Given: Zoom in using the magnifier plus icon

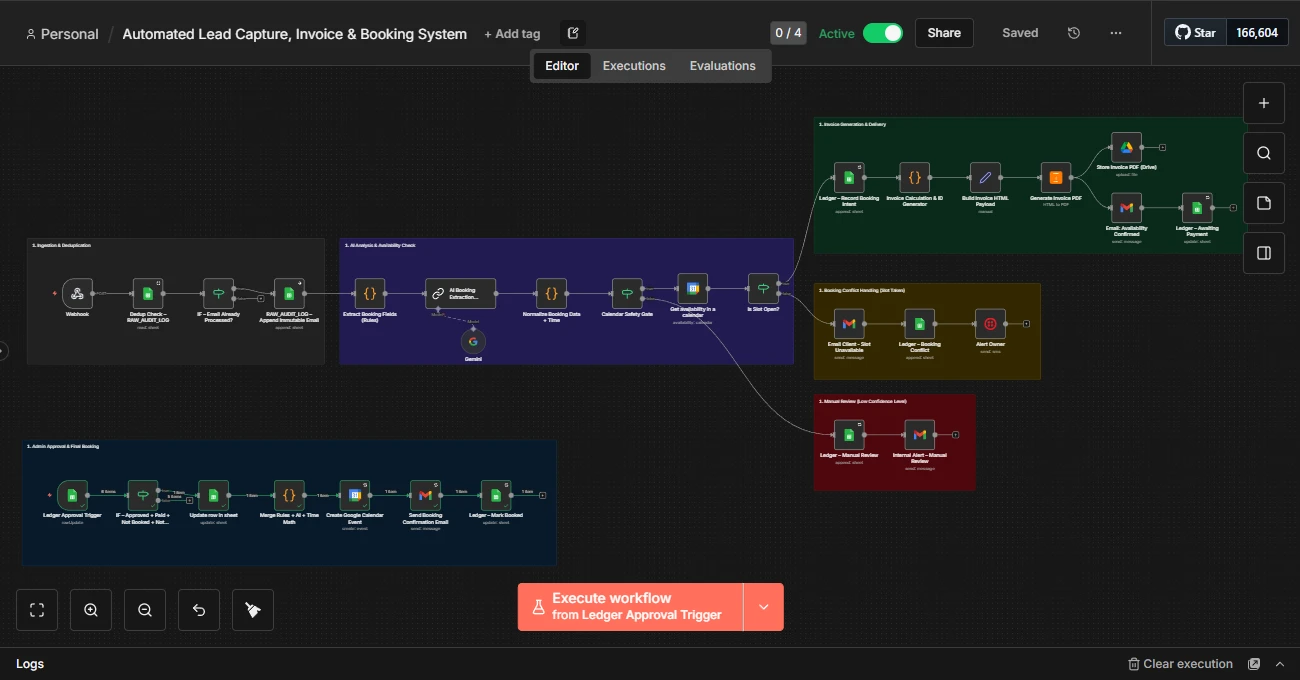Looking at the screenshot, I should (x=91, y=609).
